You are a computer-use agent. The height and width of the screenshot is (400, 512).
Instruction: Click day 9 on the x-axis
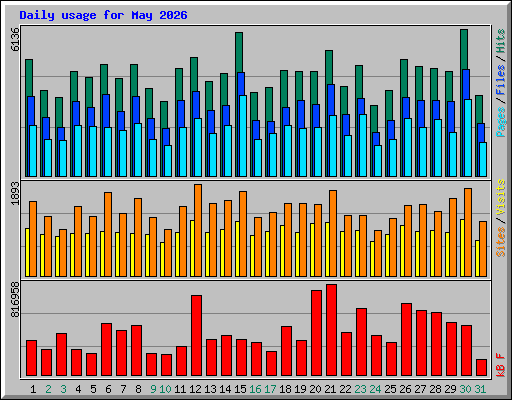click(x=153, y=389)
